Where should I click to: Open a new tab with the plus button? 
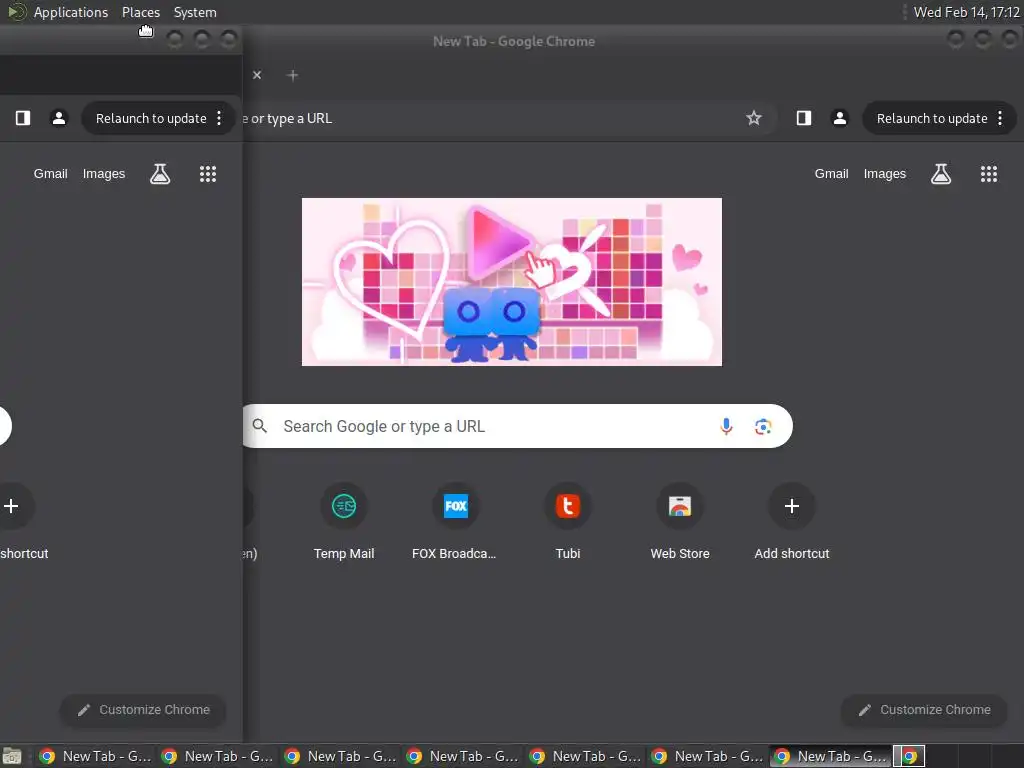[x=293, y=75]
